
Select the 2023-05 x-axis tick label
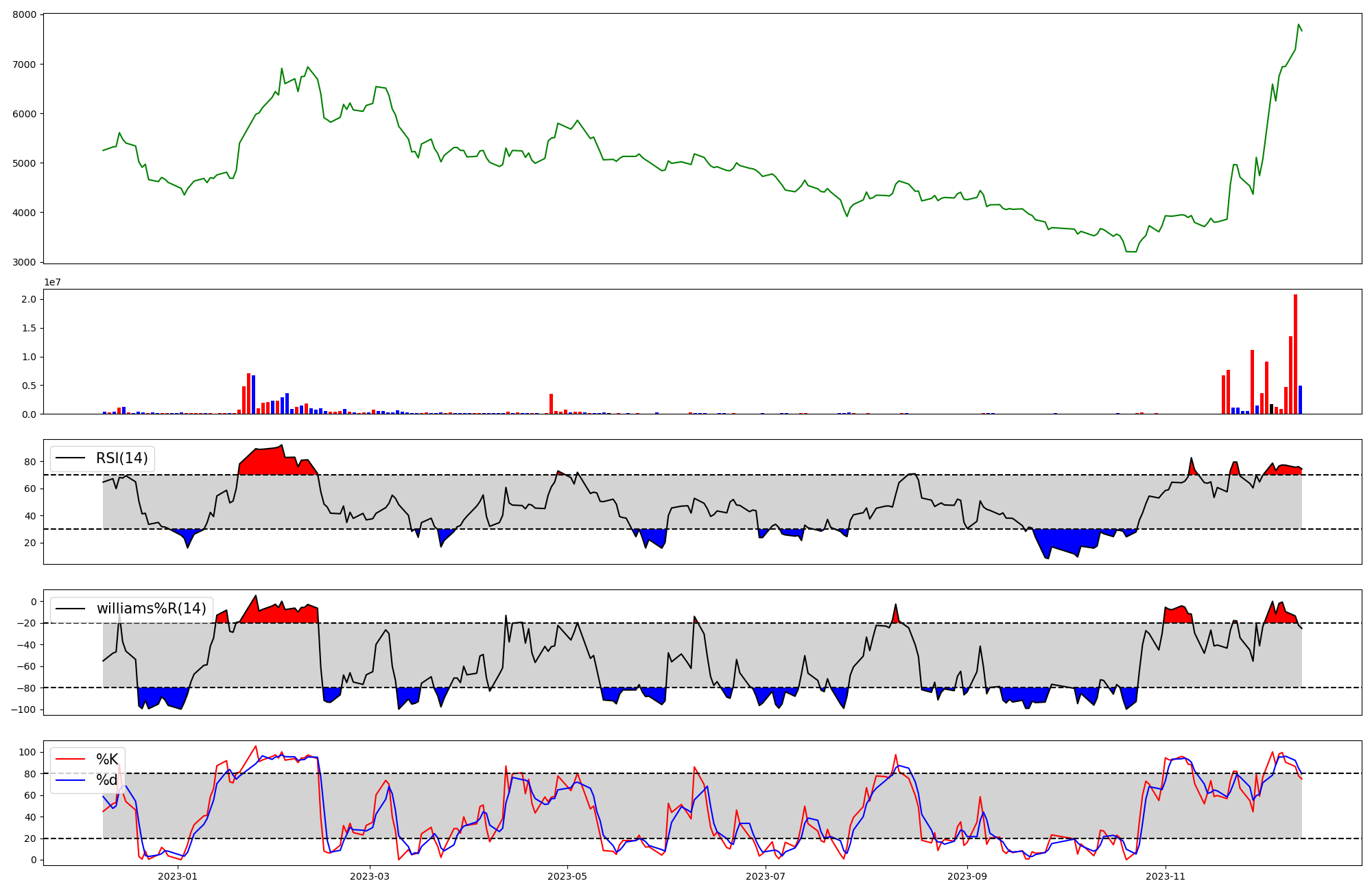click(567, 876)
